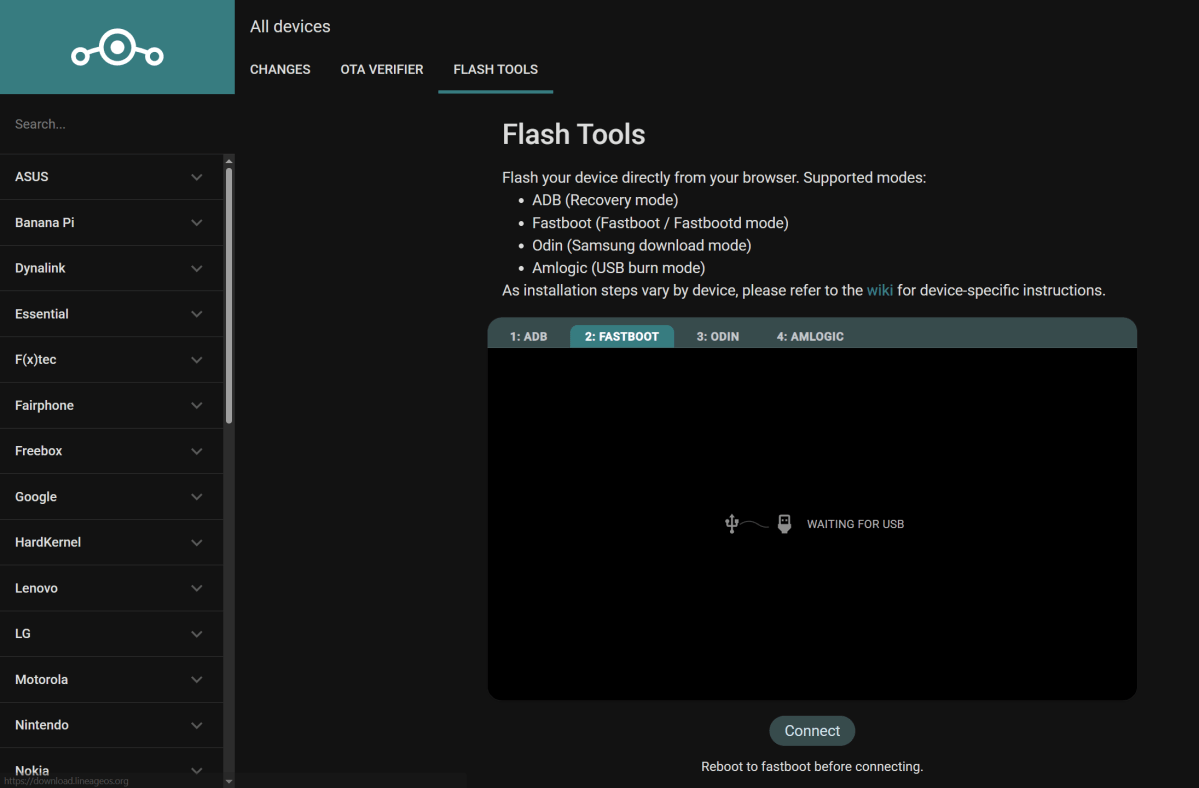
Task: Click the All devices heading
Action: [290, 26]
